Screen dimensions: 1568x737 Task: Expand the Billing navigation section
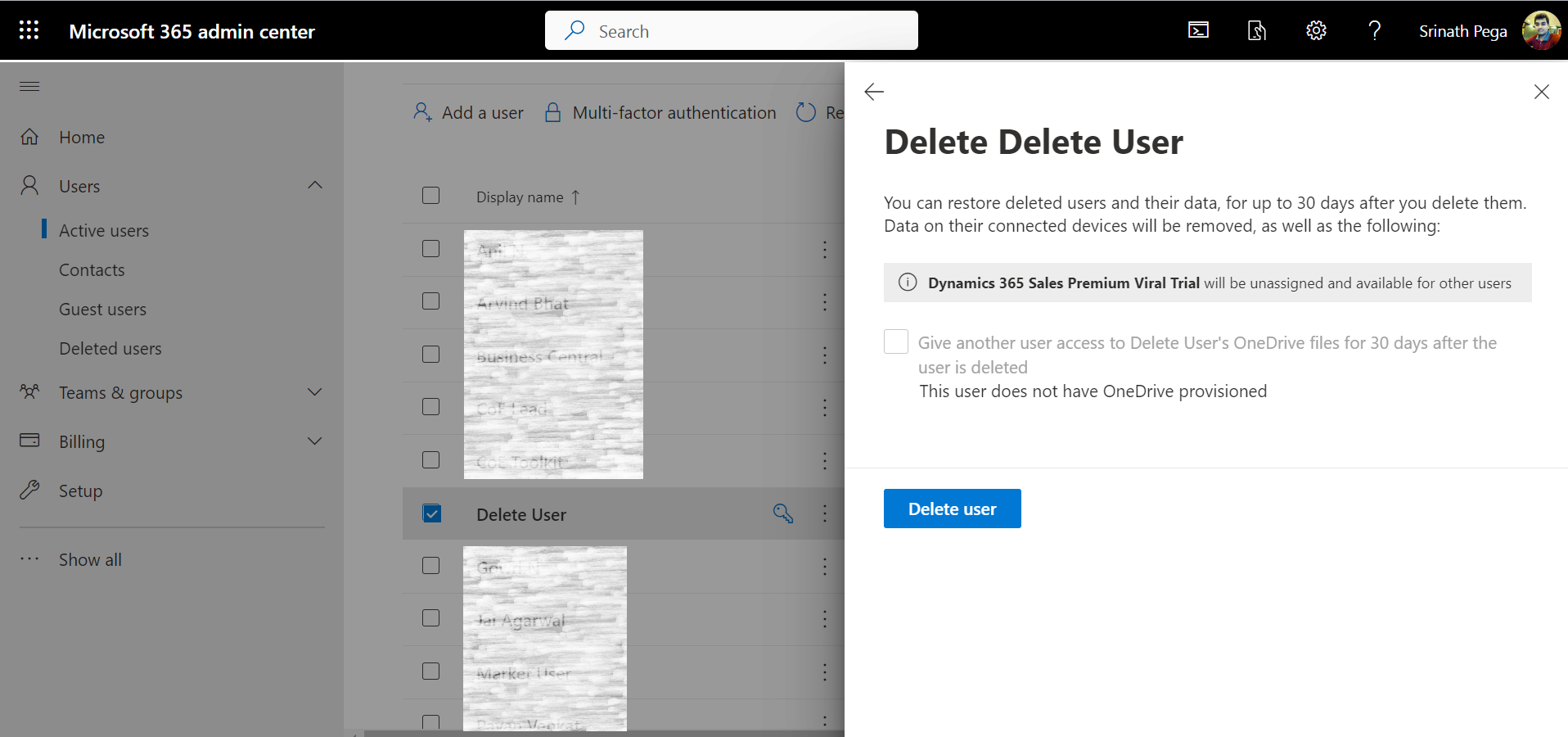coord(314,441)
